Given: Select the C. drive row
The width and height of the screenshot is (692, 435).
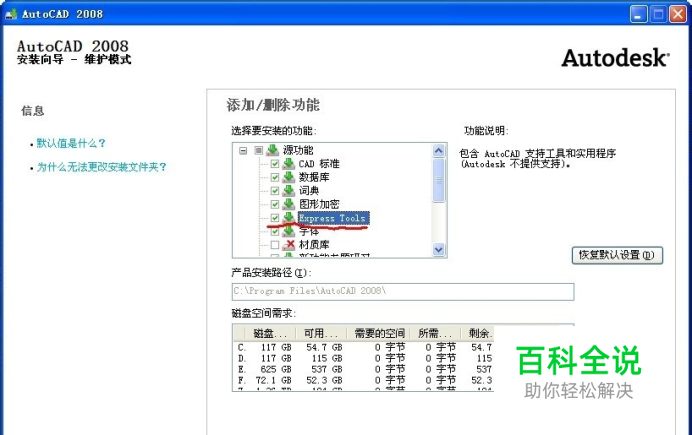Looking at the screenshot, I should (x=363, y=348).
